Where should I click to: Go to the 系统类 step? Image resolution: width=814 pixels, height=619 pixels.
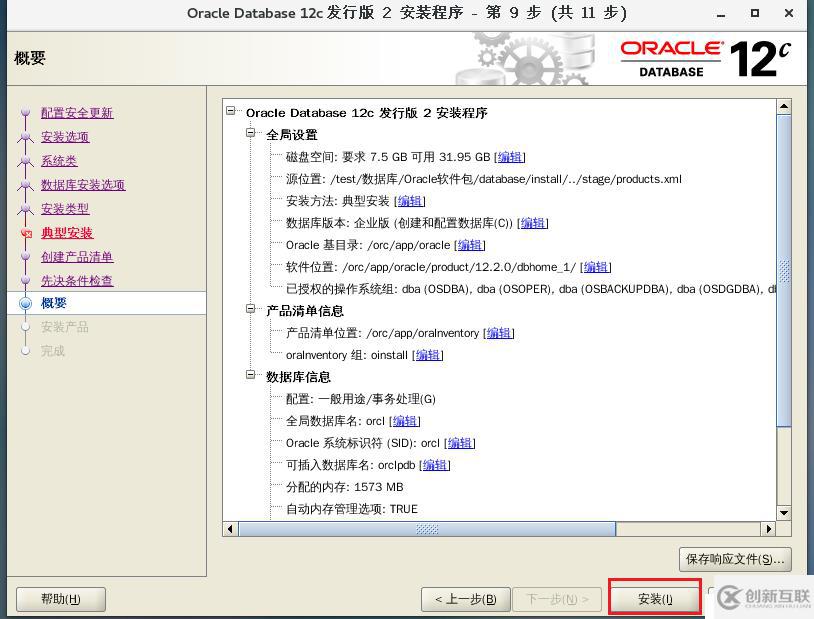click(59, 160)
